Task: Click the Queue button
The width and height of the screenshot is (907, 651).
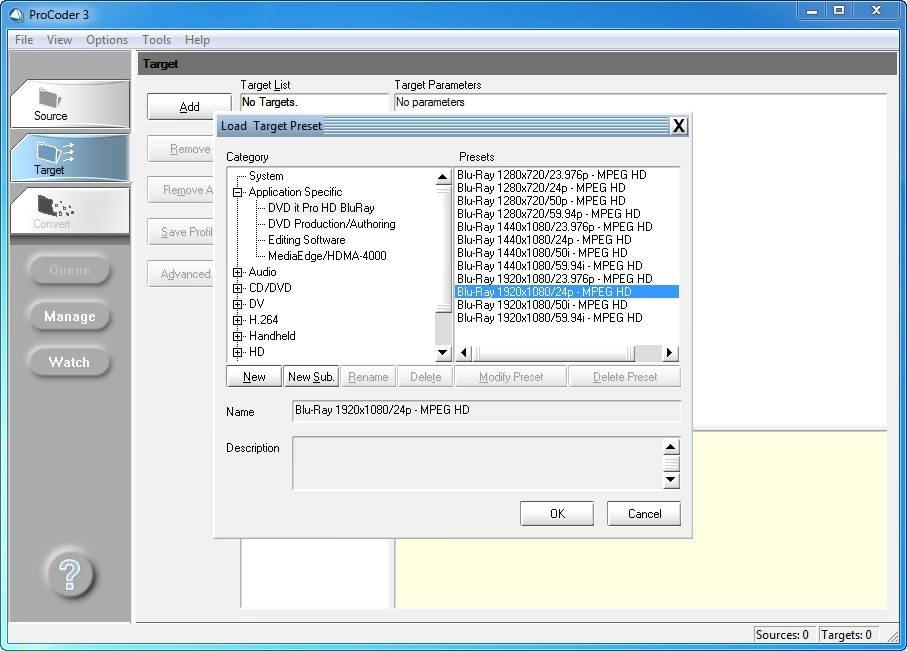Action: 69,270
